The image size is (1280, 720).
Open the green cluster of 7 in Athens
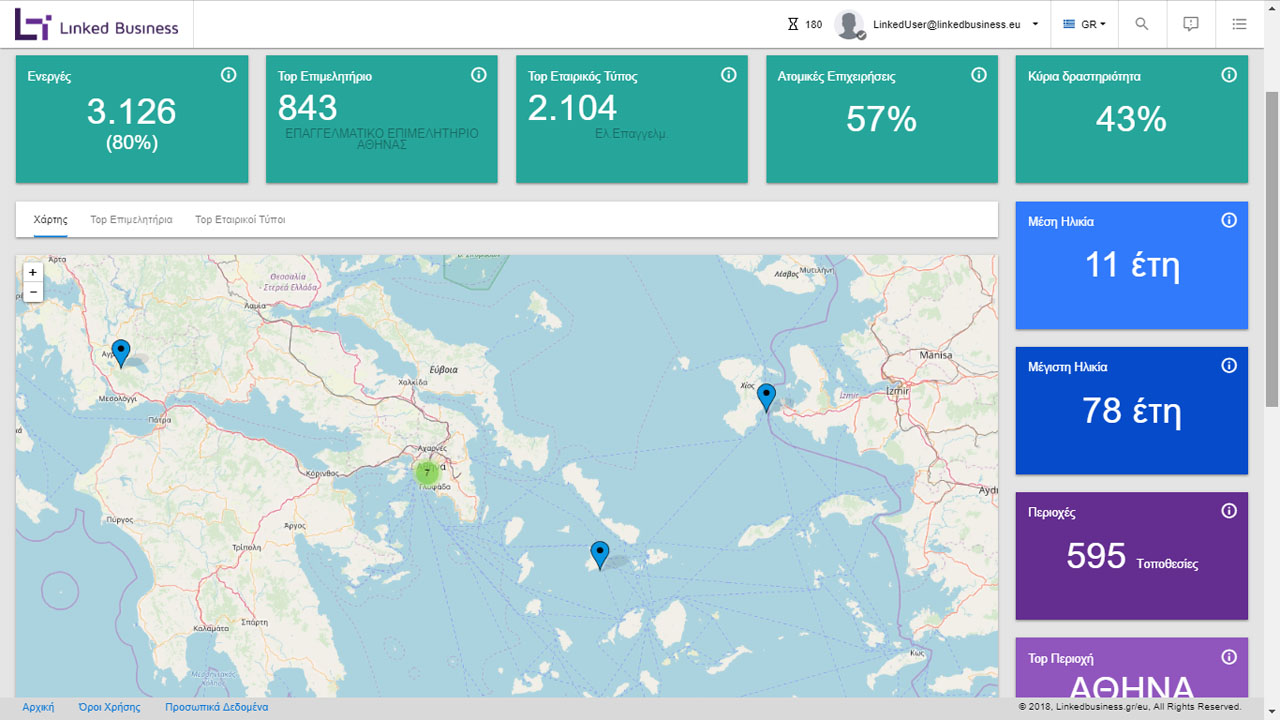tap(427, 472)
